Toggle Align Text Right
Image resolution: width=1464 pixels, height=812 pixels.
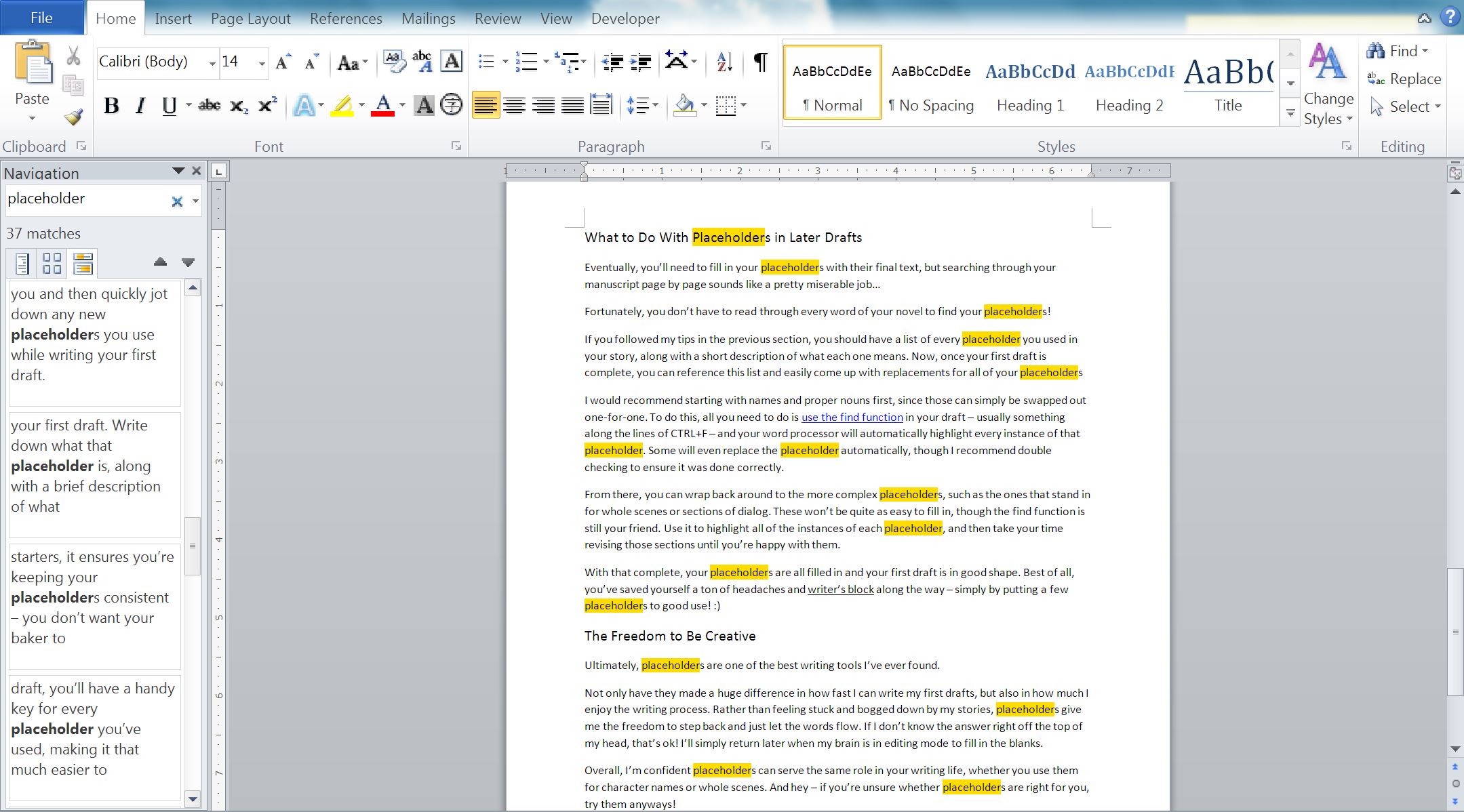pyautogui.click(x=543, y=105)
